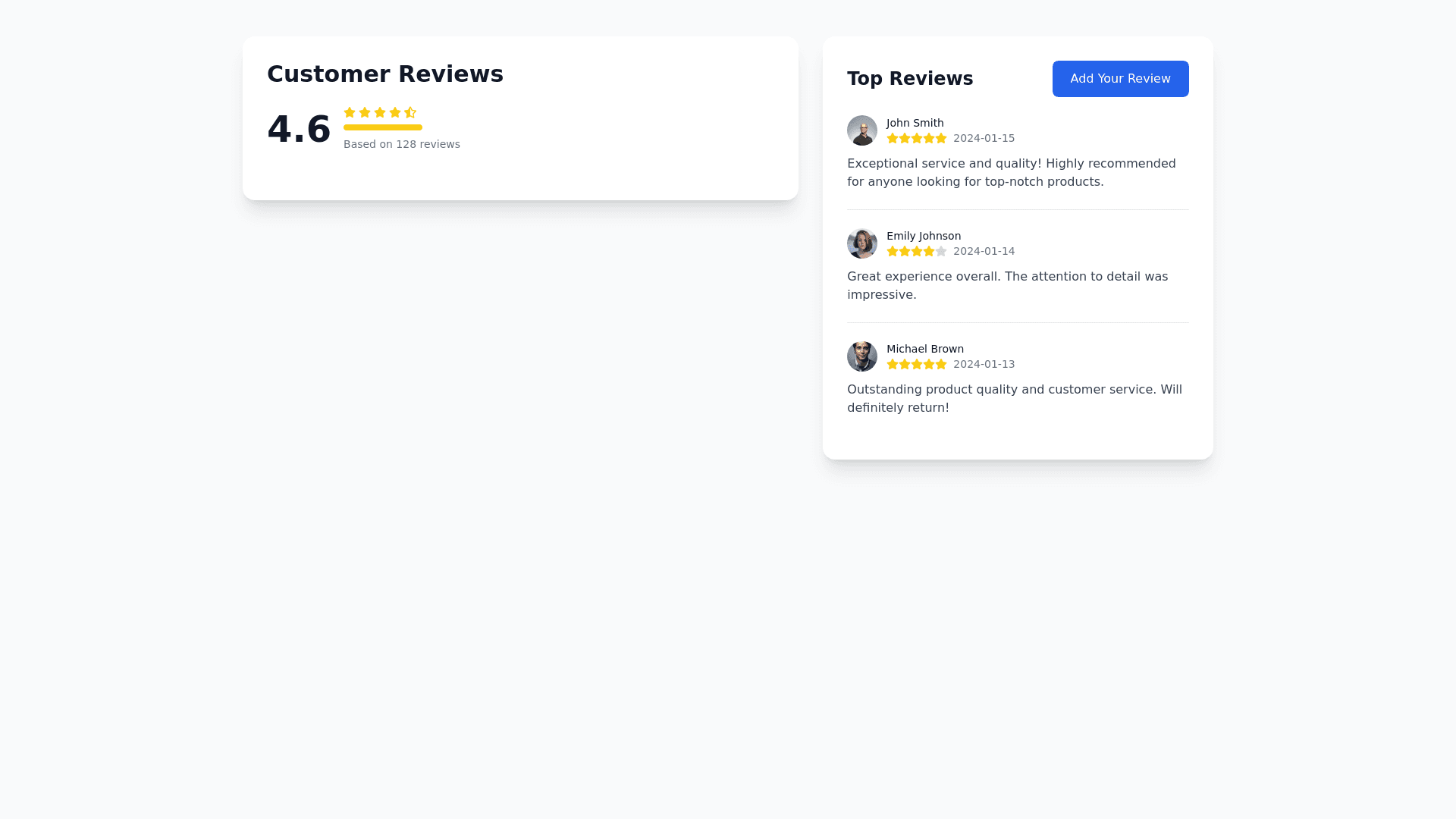This screenshot has height=819, width=1456.
Task: Click the fifth star on Michael Brown's review
Action: [x=941, y=364]
